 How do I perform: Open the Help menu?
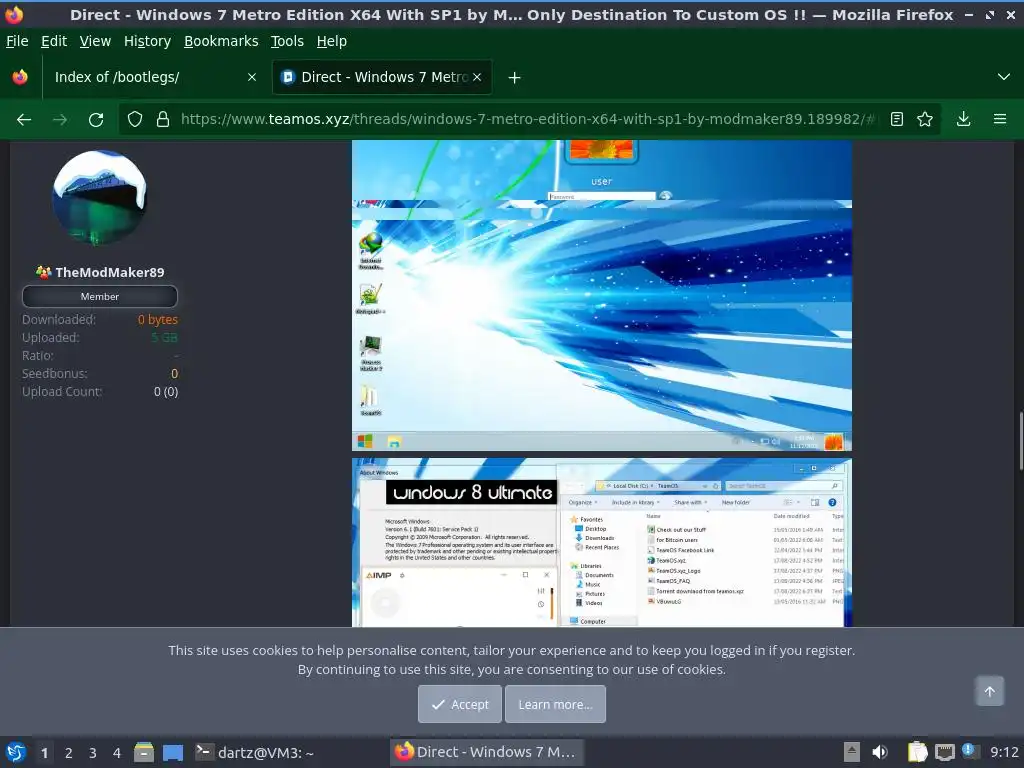pyautogui.click(x=332, y=41)
